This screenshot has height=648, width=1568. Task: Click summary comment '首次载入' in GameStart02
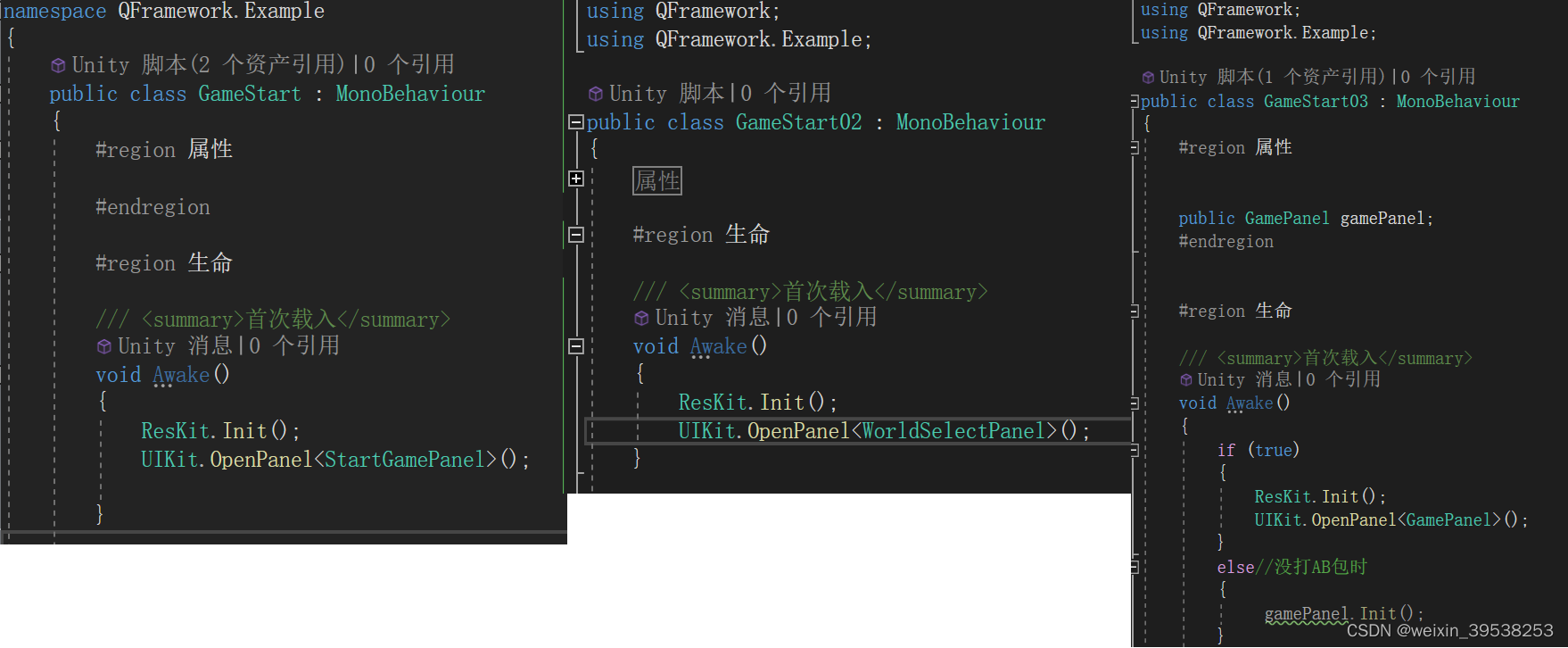pos(829,292)
